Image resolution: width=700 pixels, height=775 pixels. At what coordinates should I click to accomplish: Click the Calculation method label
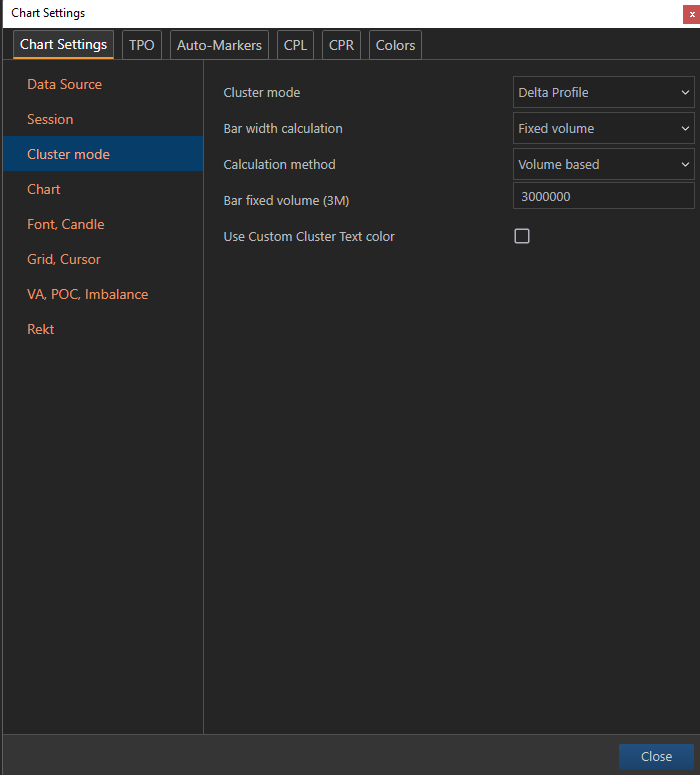279,164
